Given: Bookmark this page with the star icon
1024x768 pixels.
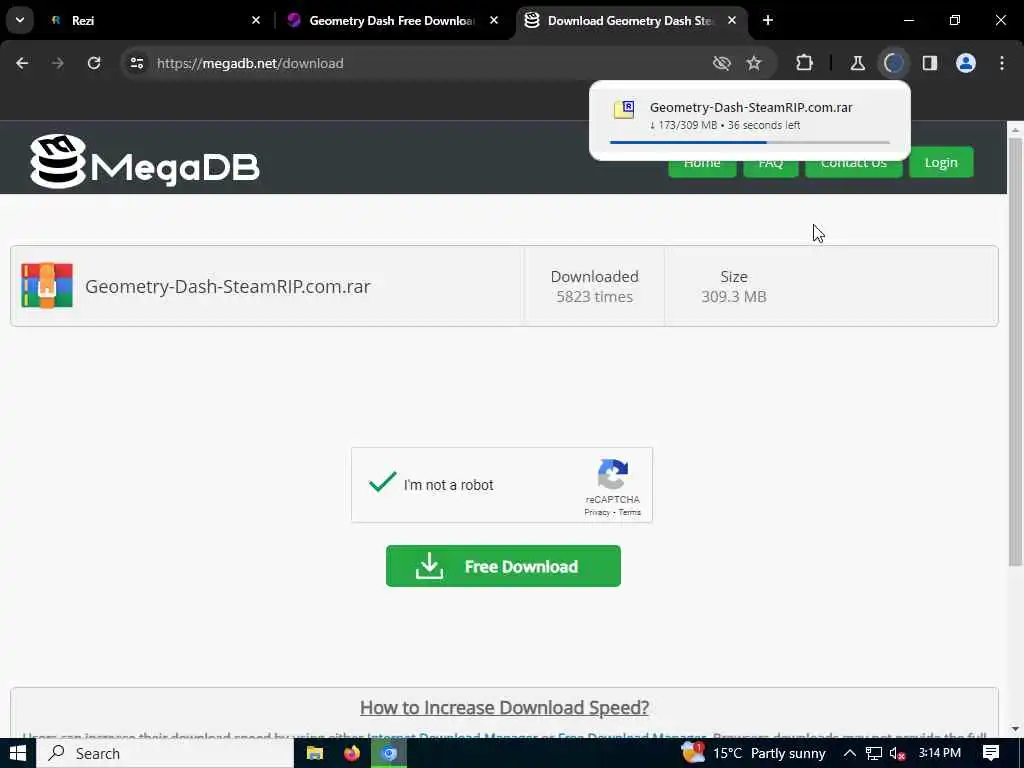Looking at the screenshot, I should coord(754,63).
